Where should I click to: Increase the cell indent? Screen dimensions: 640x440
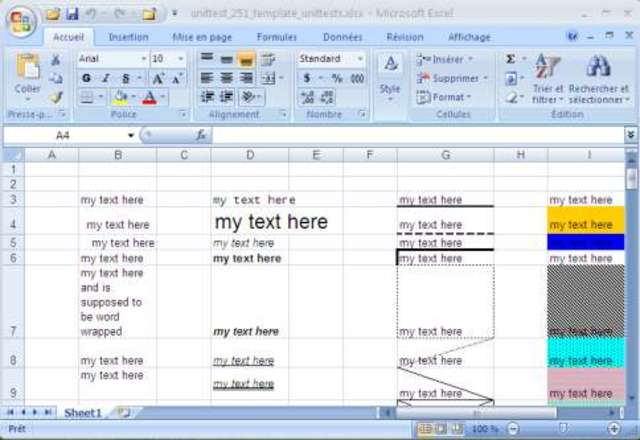(x=226, y=97)
